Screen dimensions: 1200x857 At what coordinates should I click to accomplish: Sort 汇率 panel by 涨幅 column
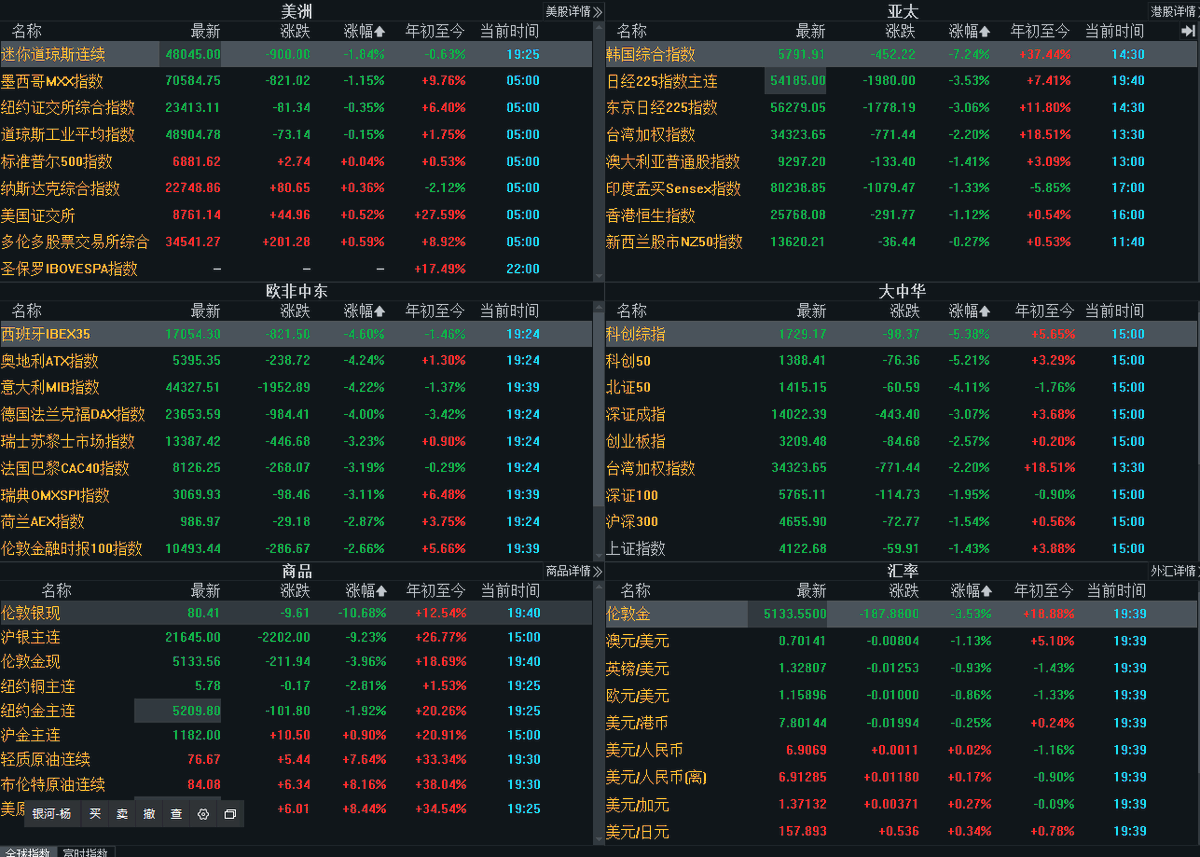point(970,590)
